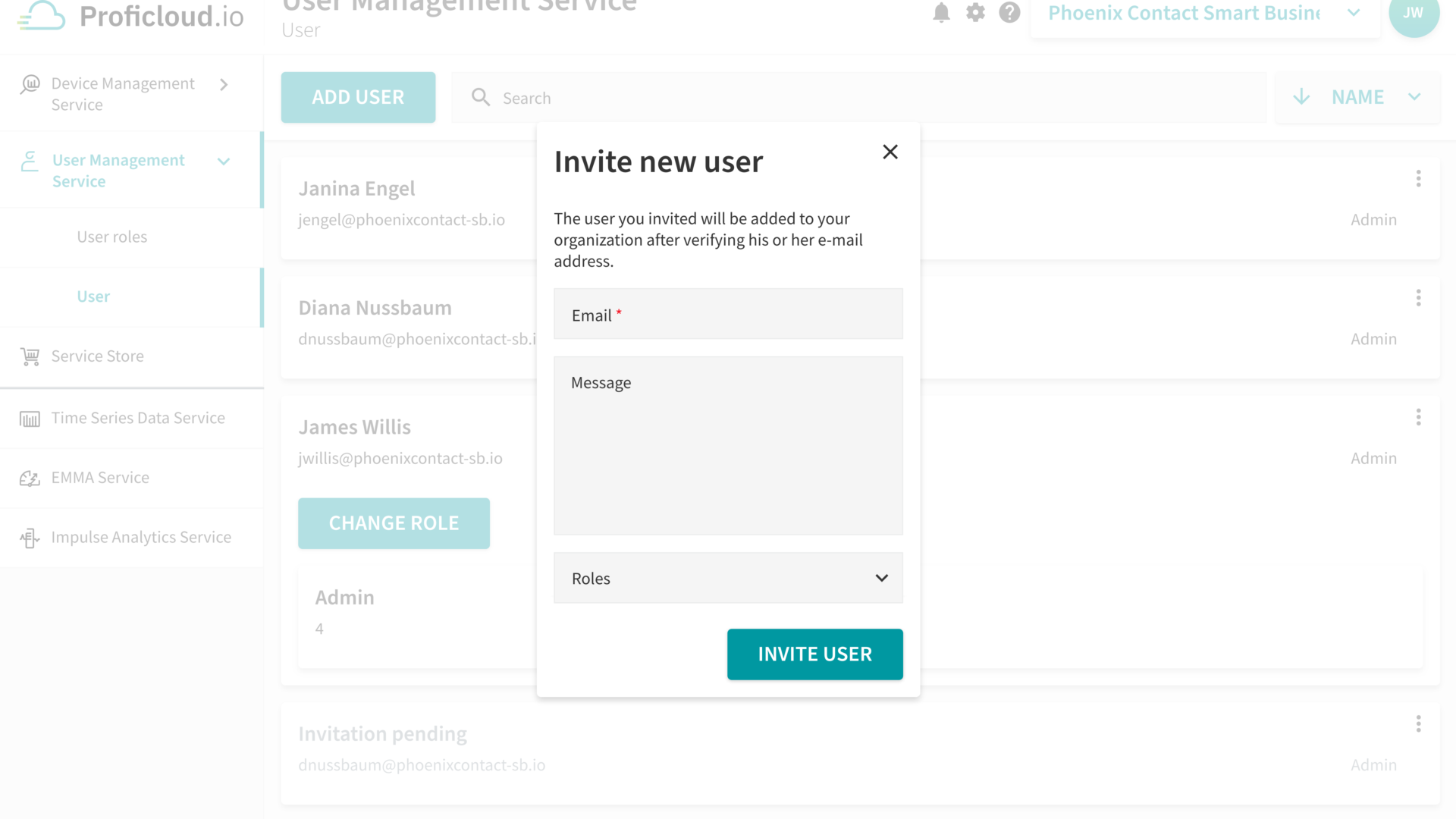Screen dimensions: 1456x819
Task: Click the help question mark icon
Action: (1009, 13)
